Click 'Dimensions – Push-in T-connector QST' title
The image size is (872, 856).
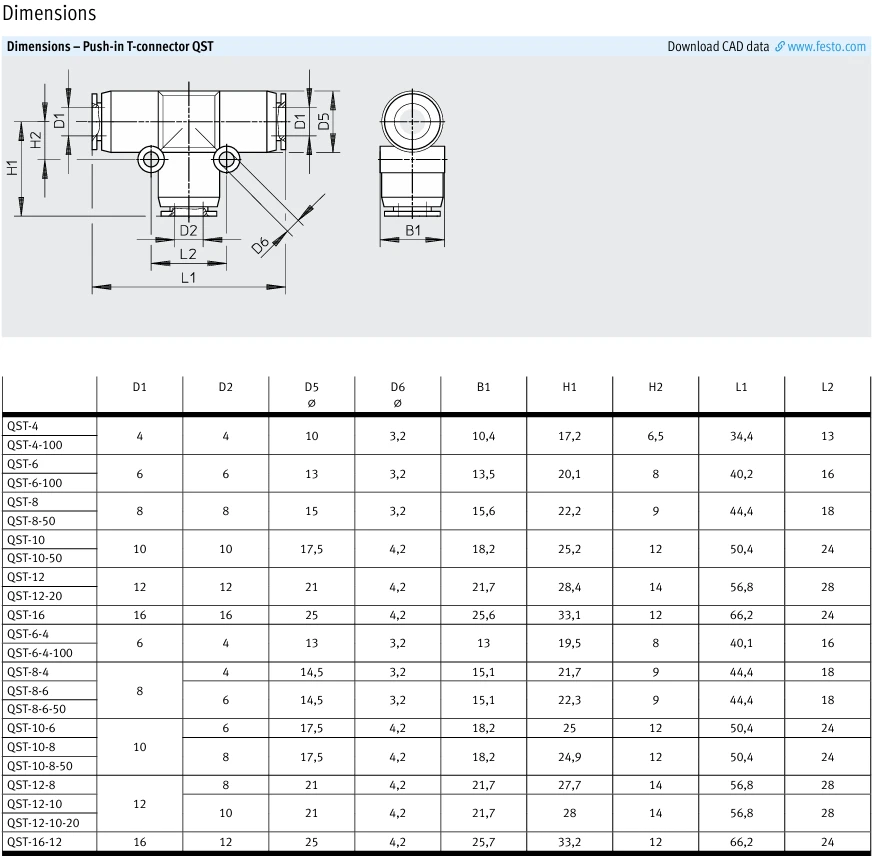pyautogui.click(x=110, y=46)
